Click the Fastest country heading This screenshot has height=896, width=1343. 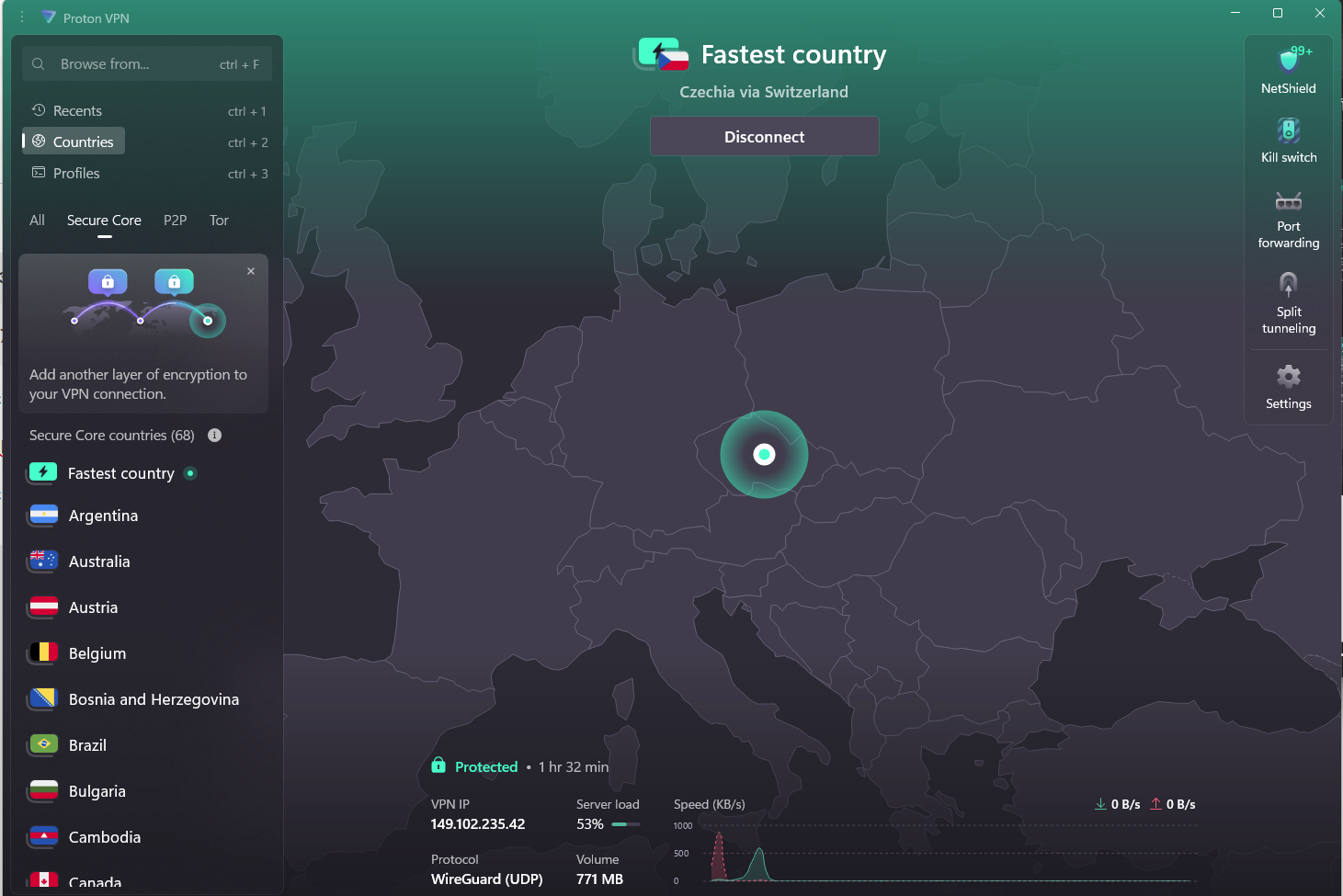[793, 55]
